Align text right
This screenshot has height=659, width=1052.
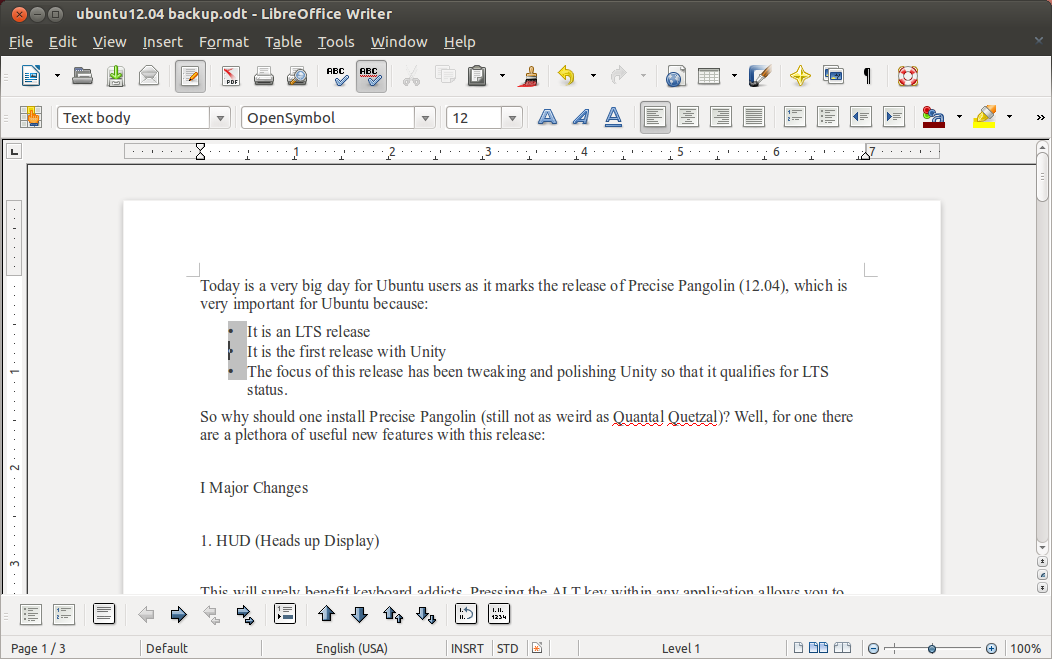coord(721,117)
